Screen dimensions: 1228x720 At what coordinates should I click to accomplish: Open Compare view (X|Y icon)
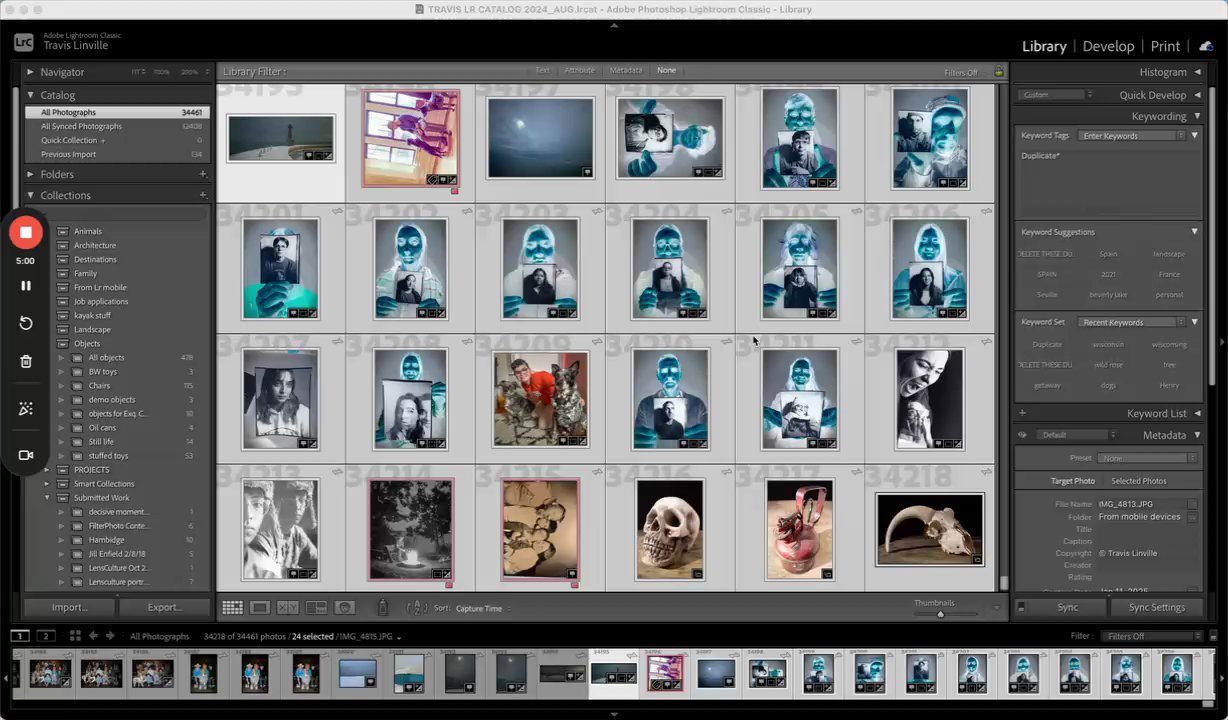[x=288, y=607]
